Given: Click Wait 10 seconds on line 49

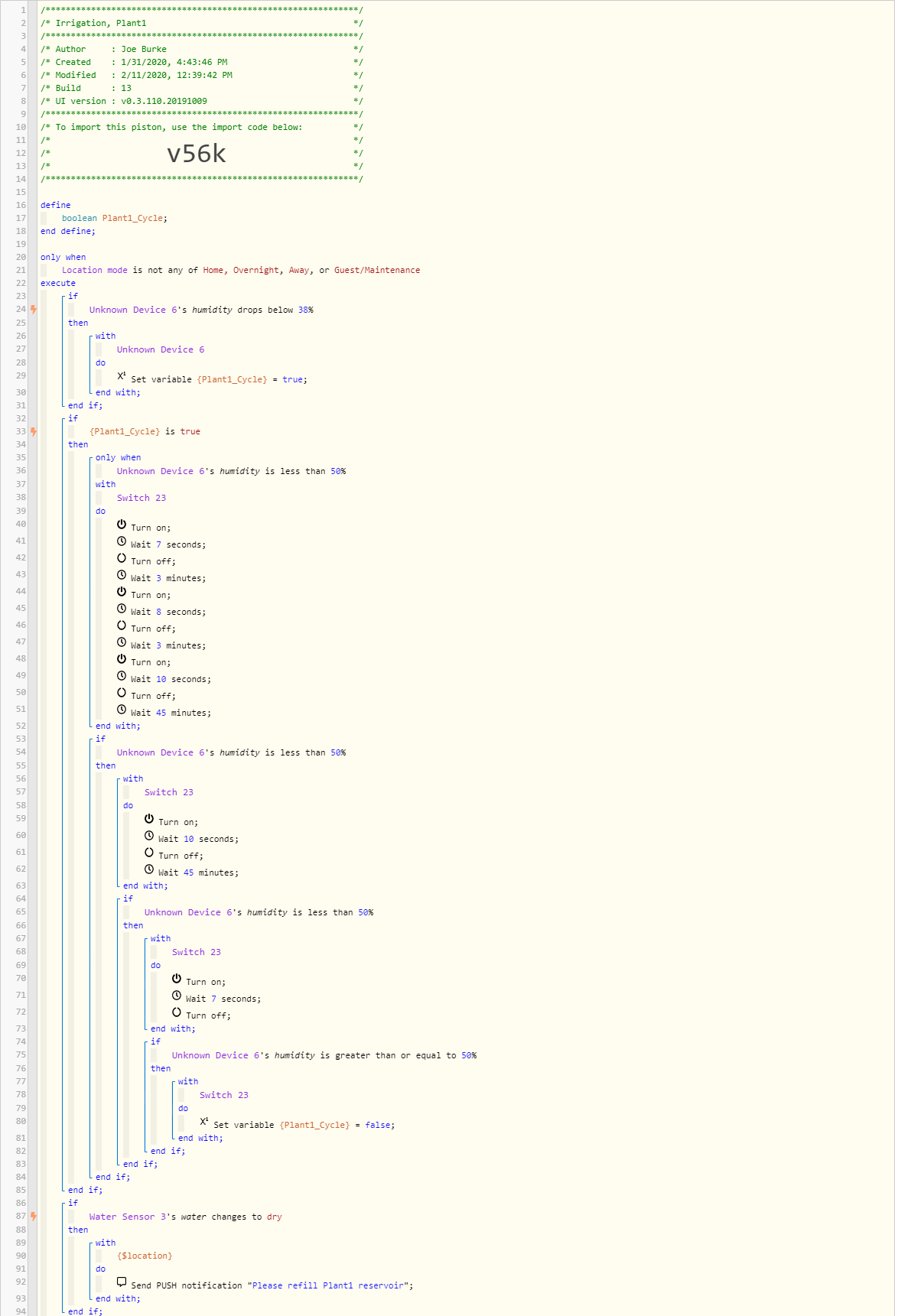Looking at the screenshot, I should tap(171, 679).
